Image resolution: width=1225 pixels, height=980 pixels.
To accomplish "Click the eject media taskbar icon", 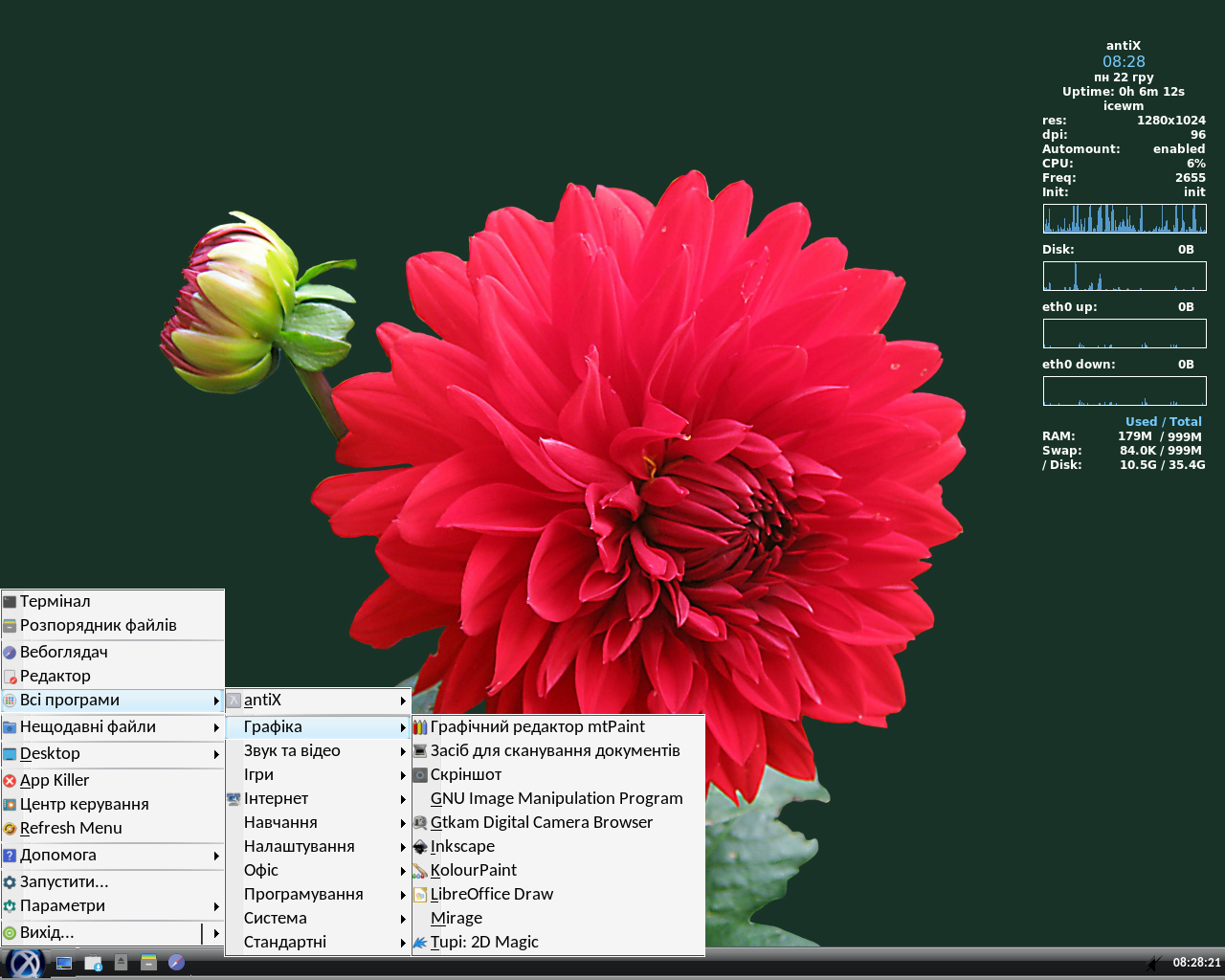I will pos(121,963).
